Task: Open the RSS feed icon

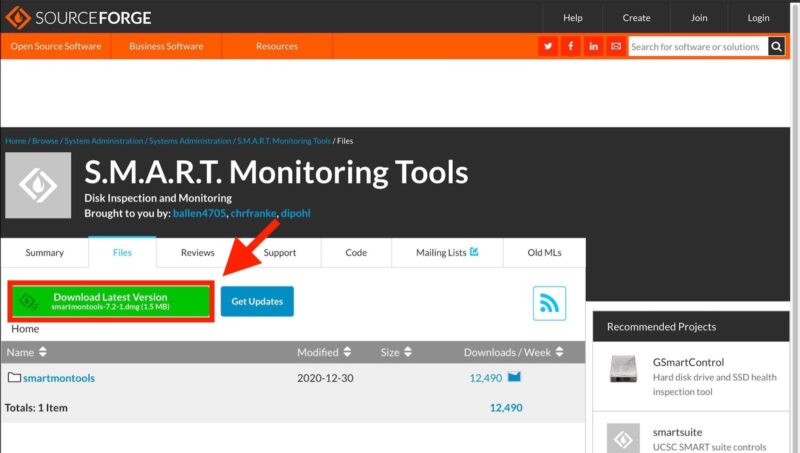Action: click(x=549, y=304)
